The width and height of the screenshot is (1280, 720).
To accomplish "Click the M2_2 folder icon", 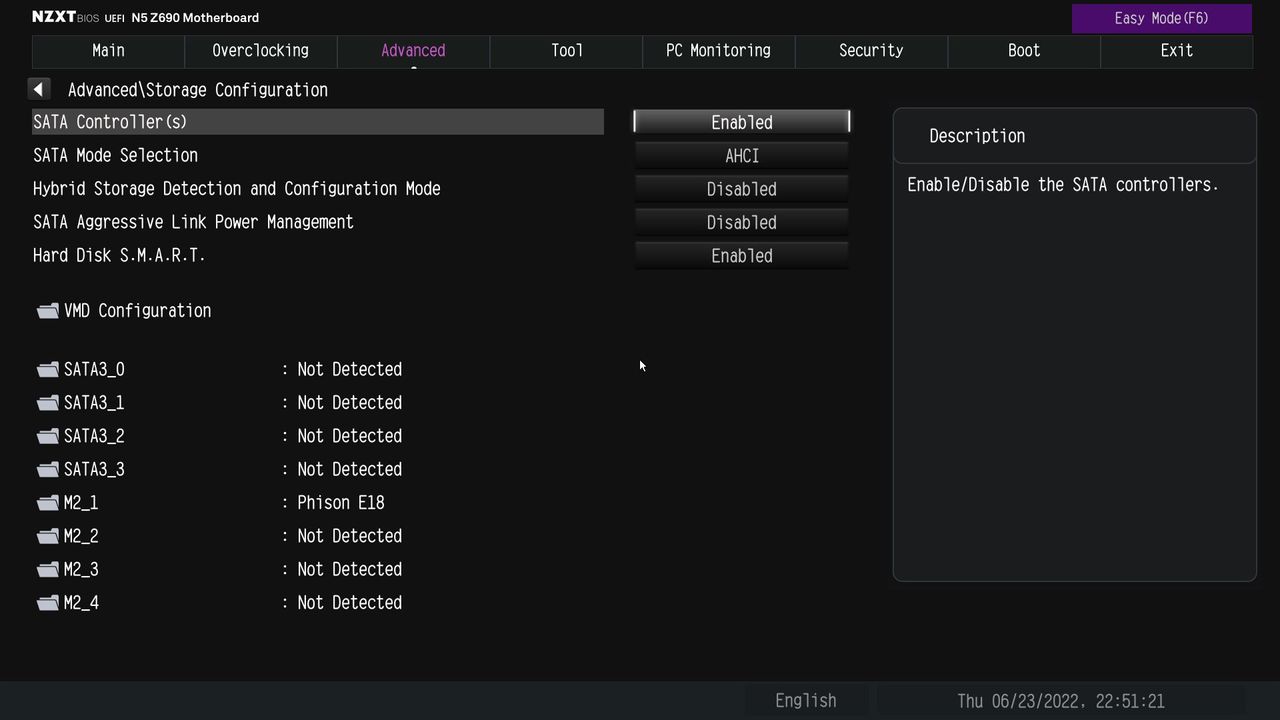I will pos(48,536).
